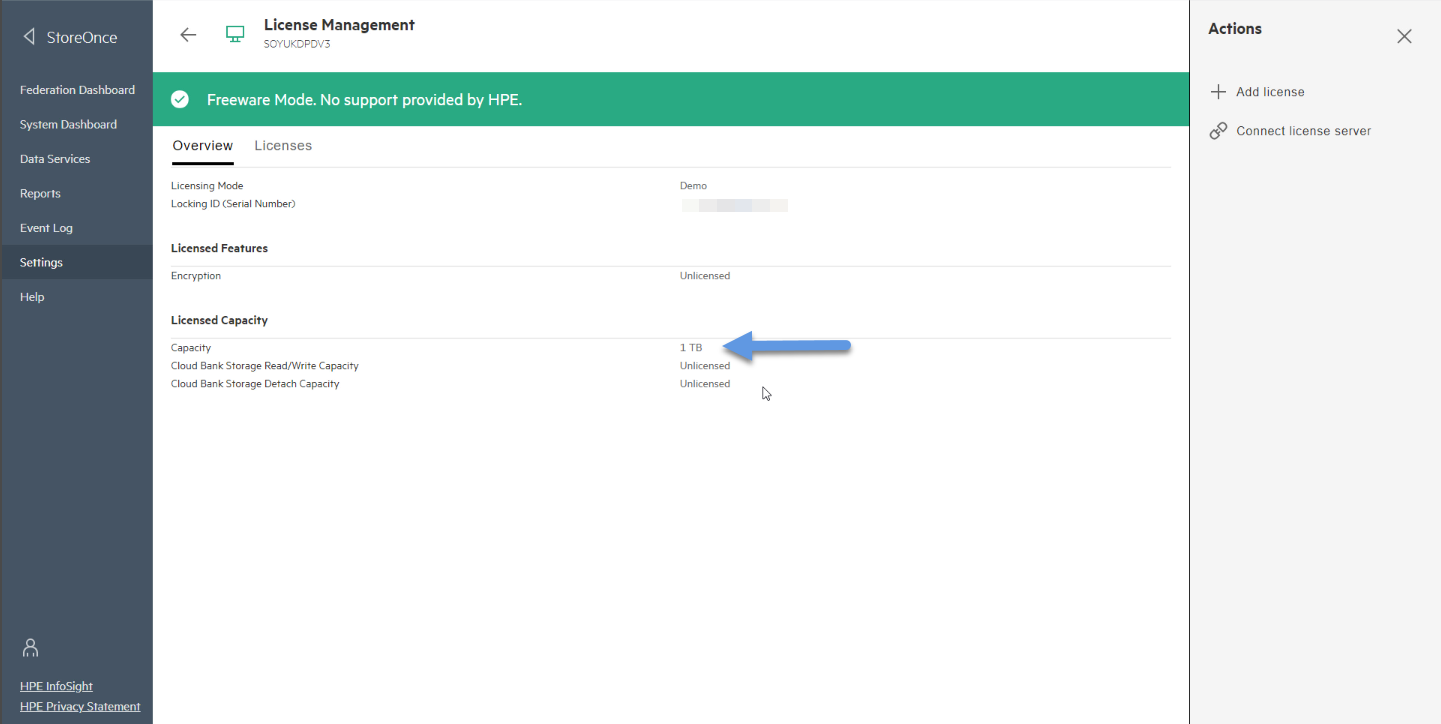Switch to the Licenses tab
Viewport: 1441px width, 724px height.
[x=283, y=146]
